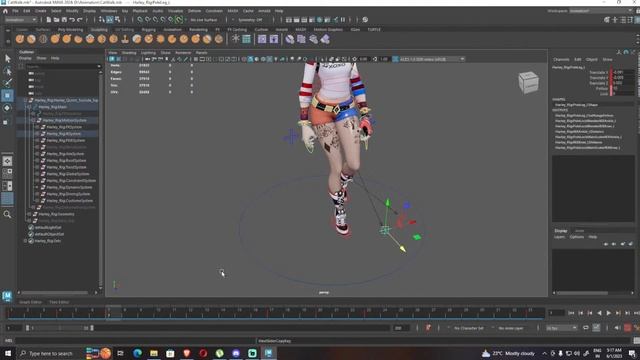Screen dimensions: 640x360
Task: Select the Freeze sculpt tool
Action: pos(219,39)
